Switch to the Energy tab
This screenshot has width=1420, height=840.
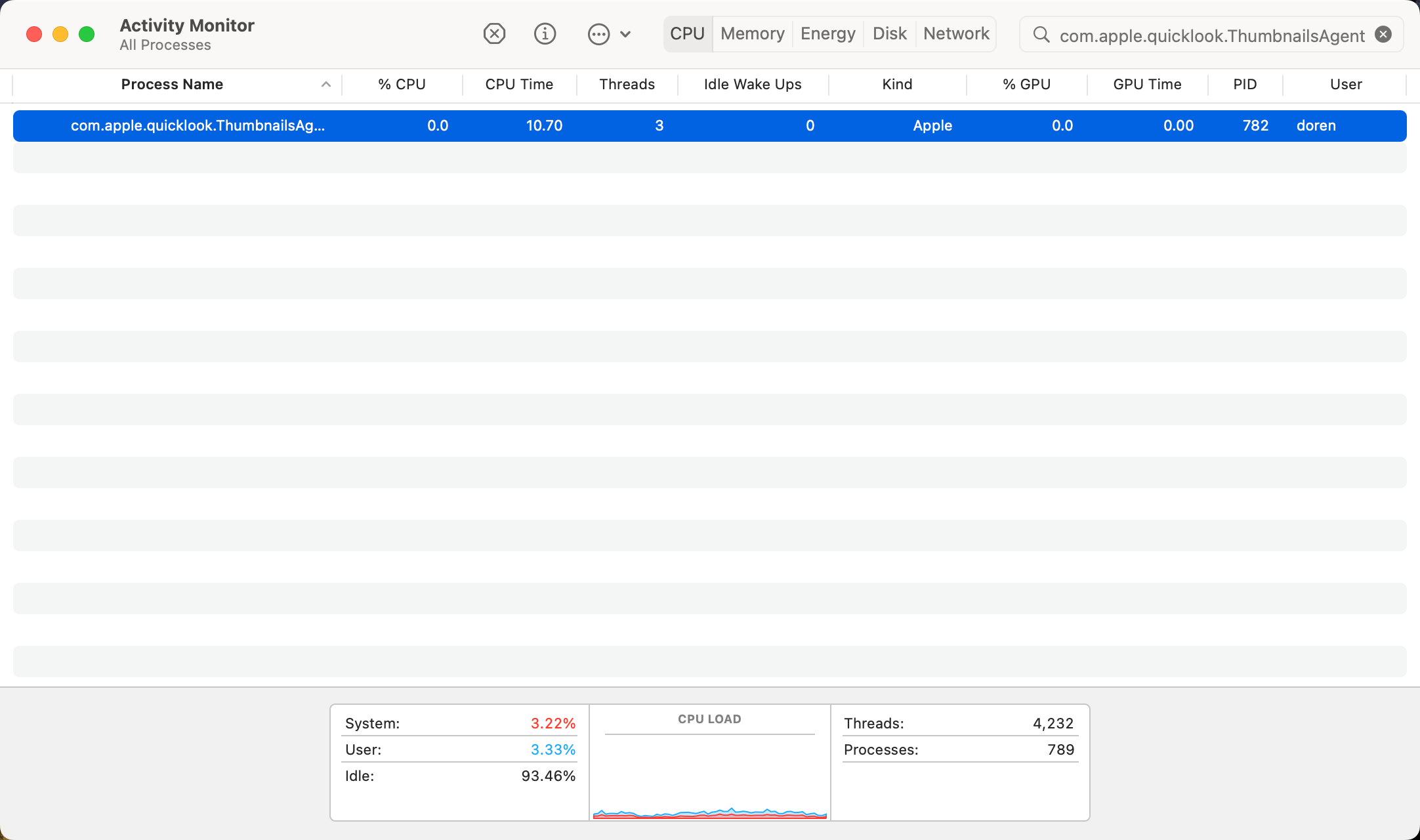[828, 33]
